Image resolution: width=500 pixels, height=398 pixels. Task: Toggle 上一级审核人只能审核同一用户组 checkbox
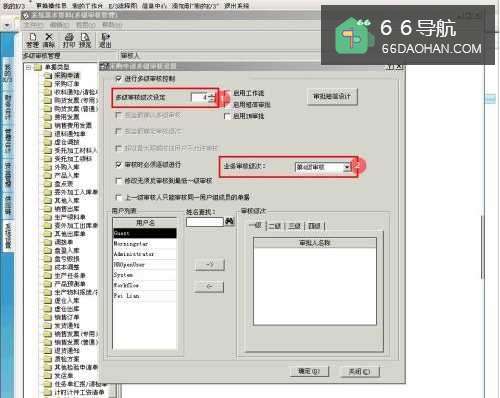pos(118,197)
